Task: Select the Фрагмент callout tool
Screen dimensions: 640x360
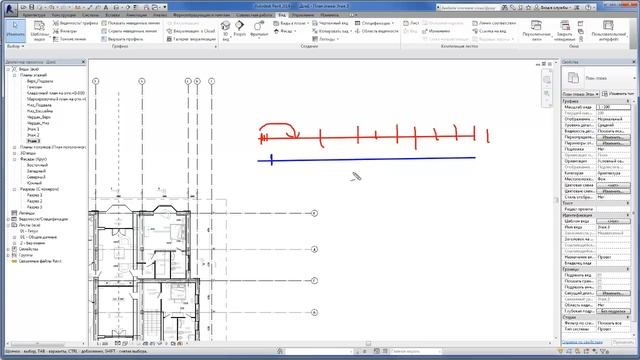Action: pyautogui.click(x=259, y=29)
